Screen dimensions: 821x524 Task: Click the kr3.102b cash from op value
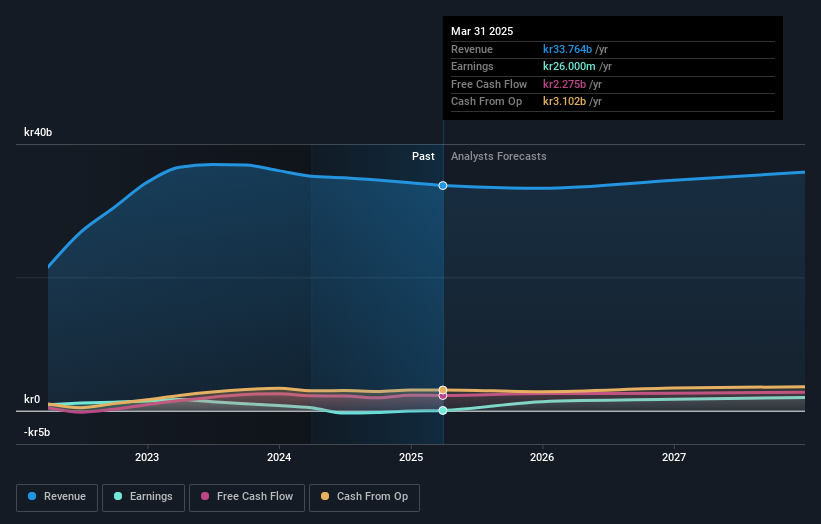click(564, 102)
